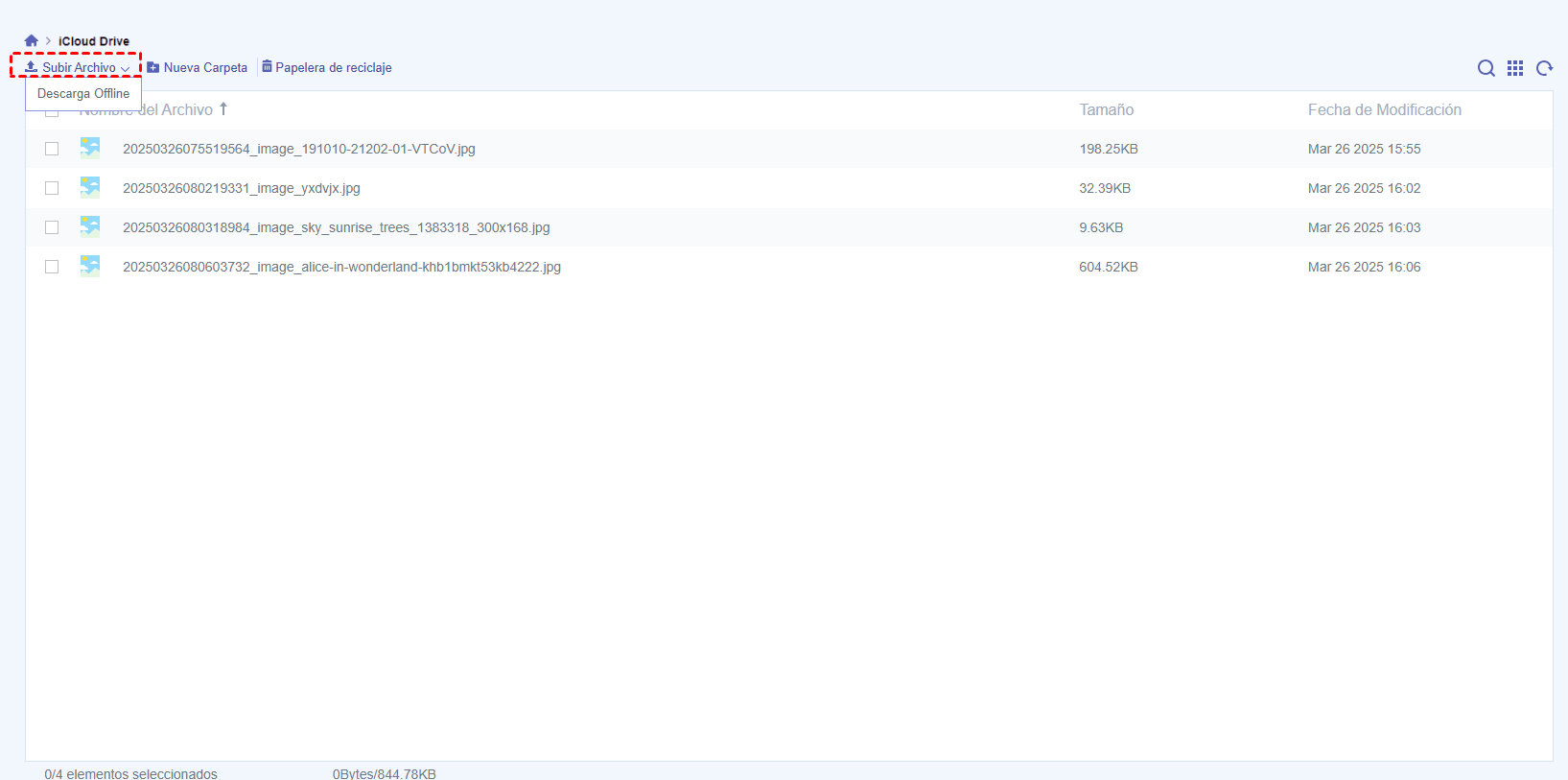Click the 0/4 elementos seleccionados status
Viewport: 1568px width, 780px height.
coord(130,773)
